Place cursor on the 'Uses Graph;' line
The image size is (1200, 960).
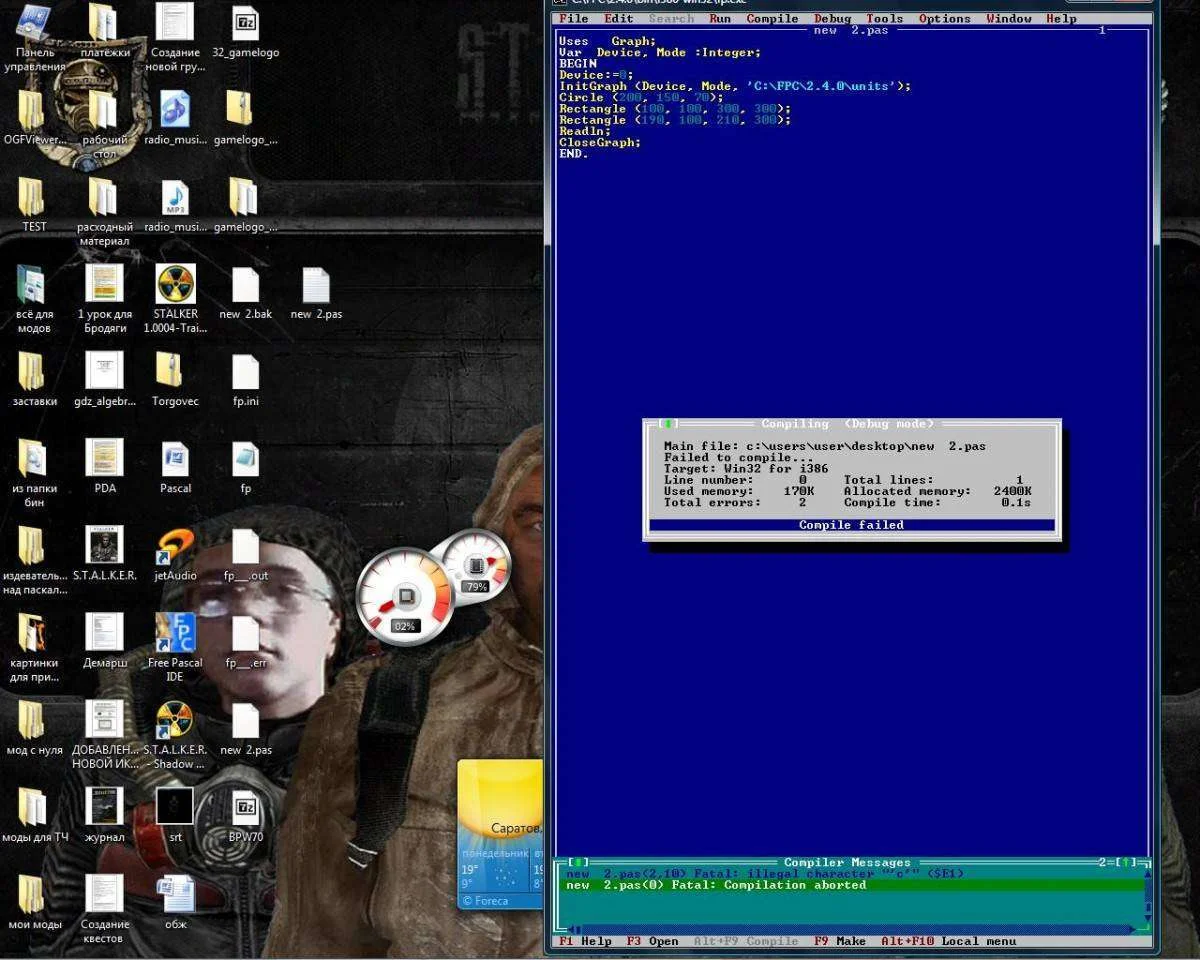[x=608, y=41]
